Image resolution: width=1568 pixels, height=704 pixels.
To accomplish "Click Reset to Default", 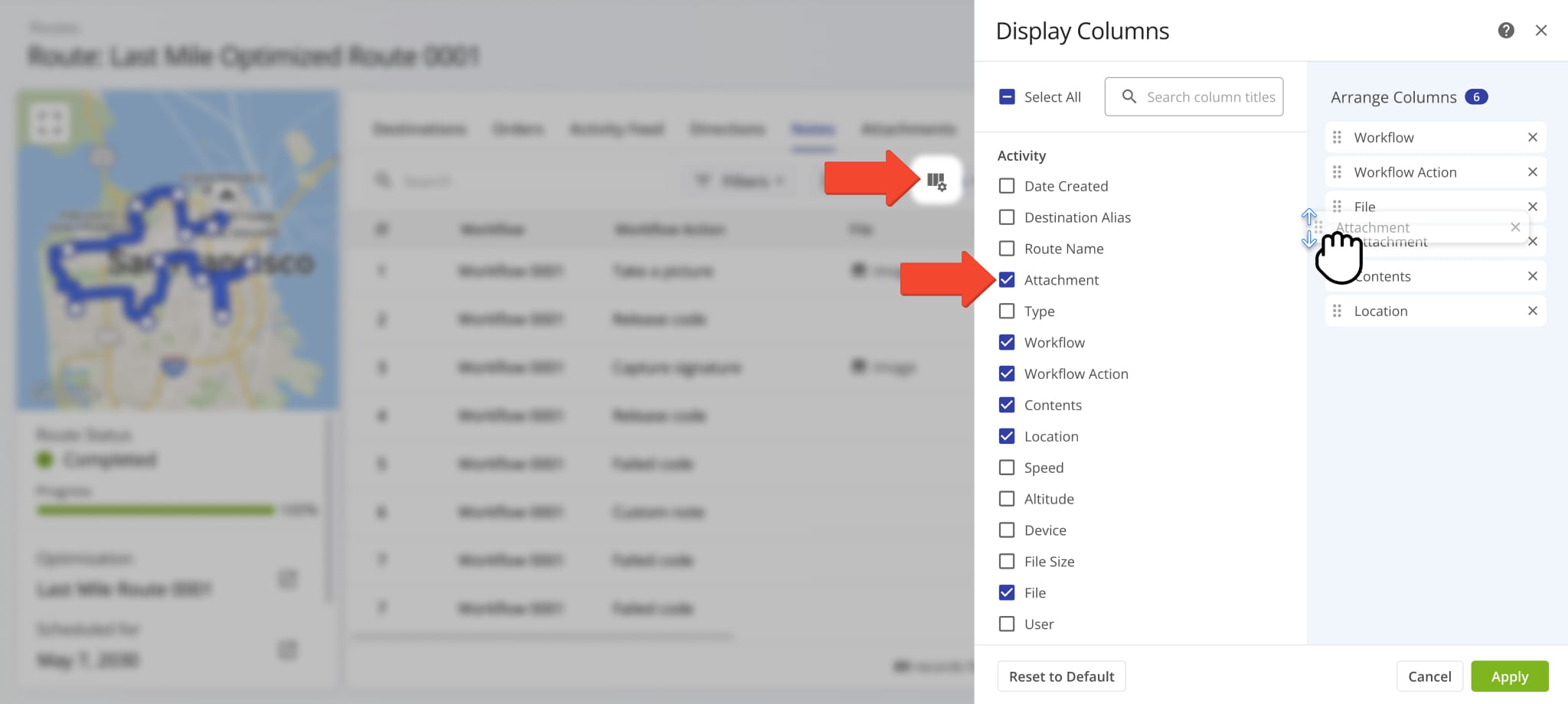I will (x=1061, y=676).
